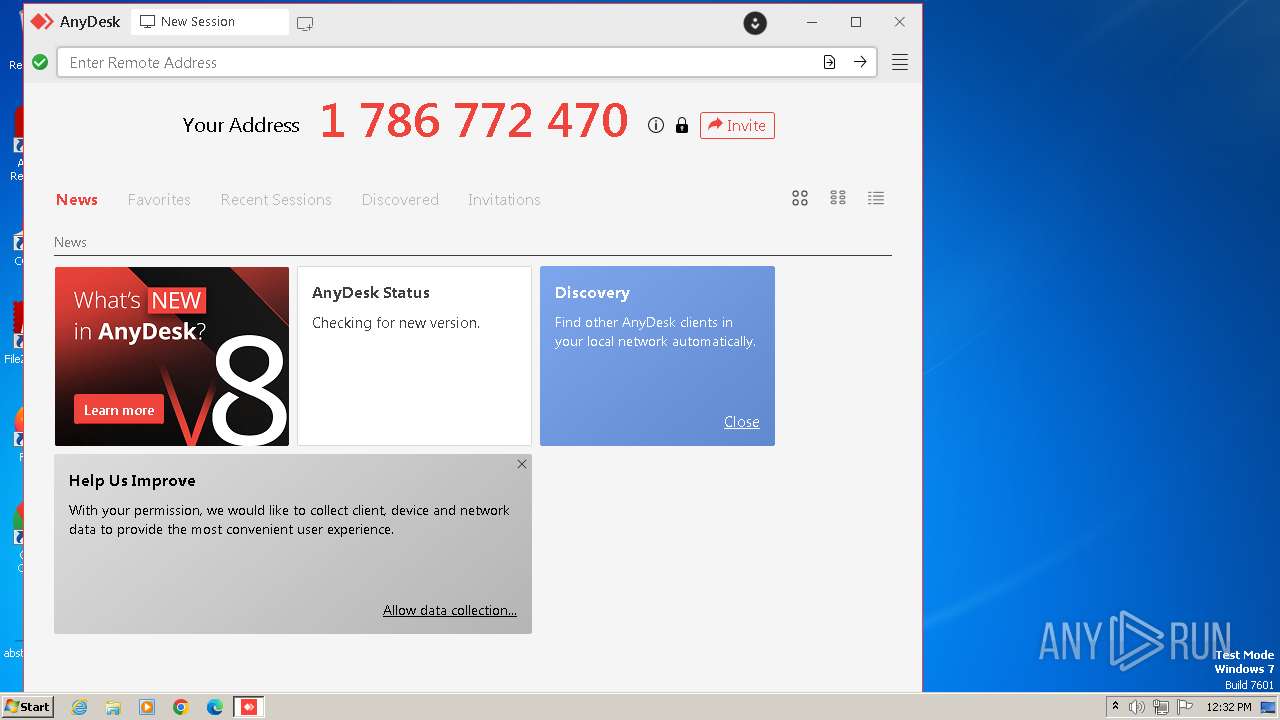
Task: Go to the Invitations tab
Action: pos(504,200)
